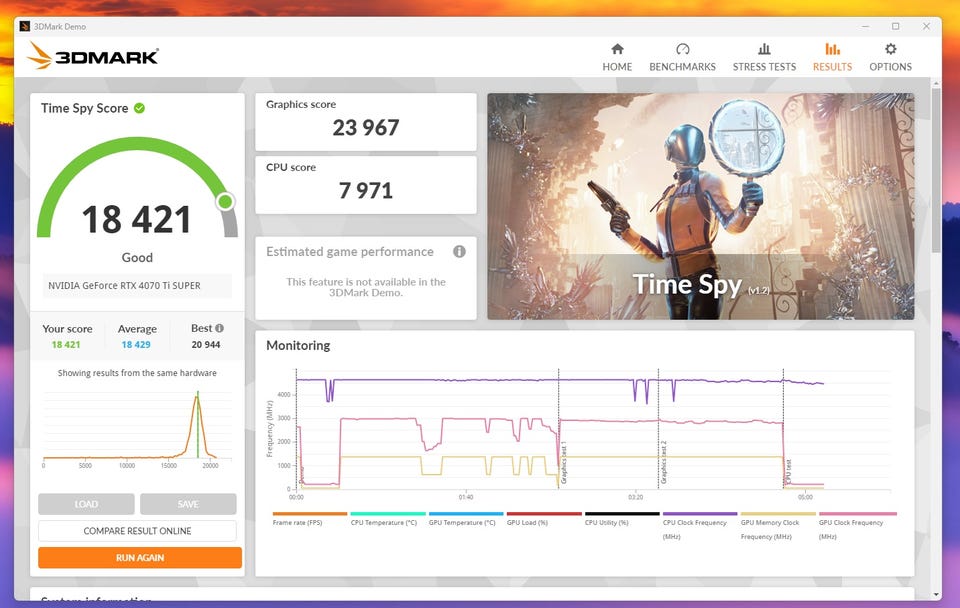Toggle GPU Memory Clock Frequency legend swatch

[778, 514]
